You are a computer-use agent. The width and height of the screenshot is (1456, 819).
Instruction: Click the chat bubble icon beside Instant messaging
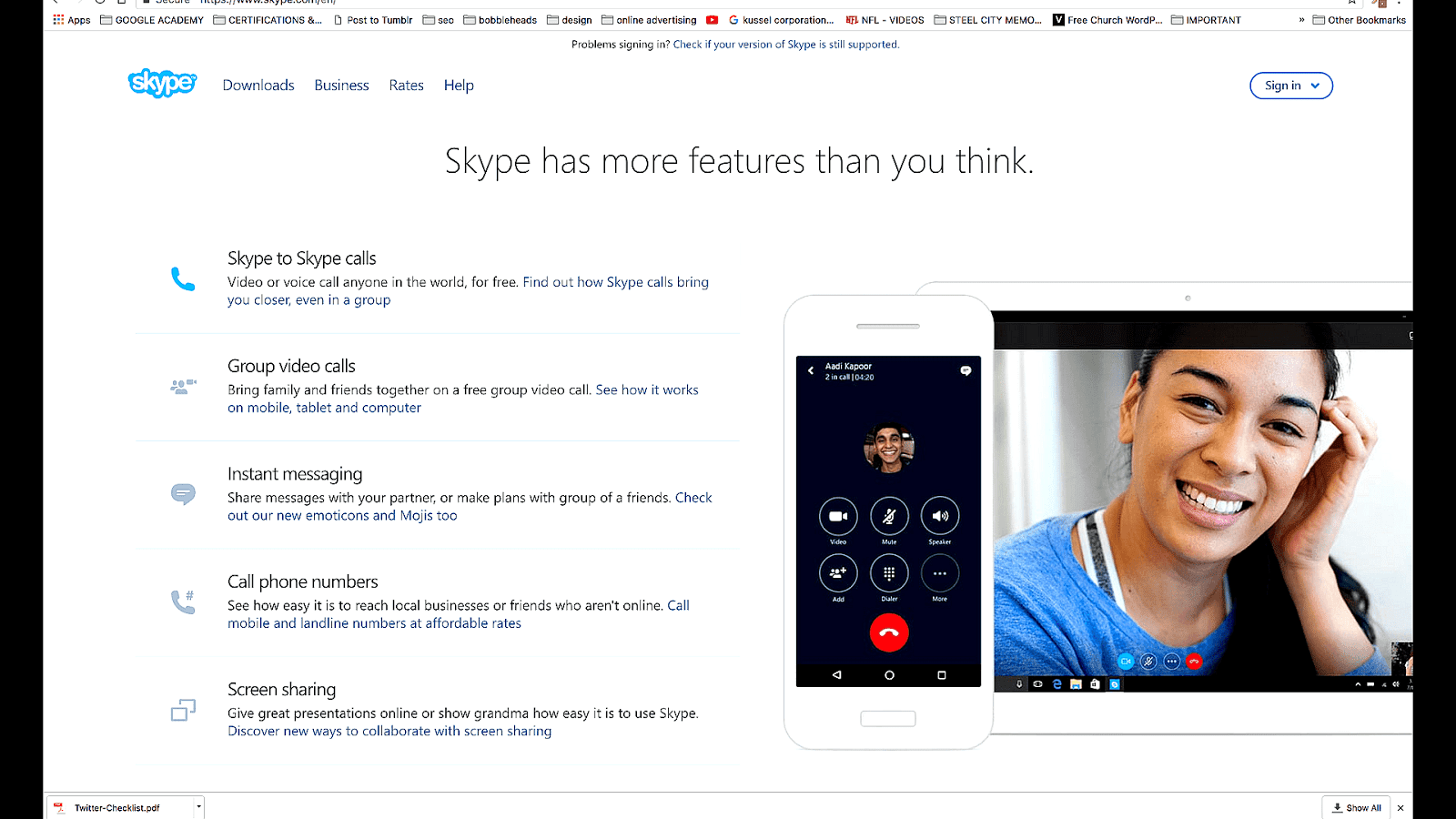click(x=183, y=494)
